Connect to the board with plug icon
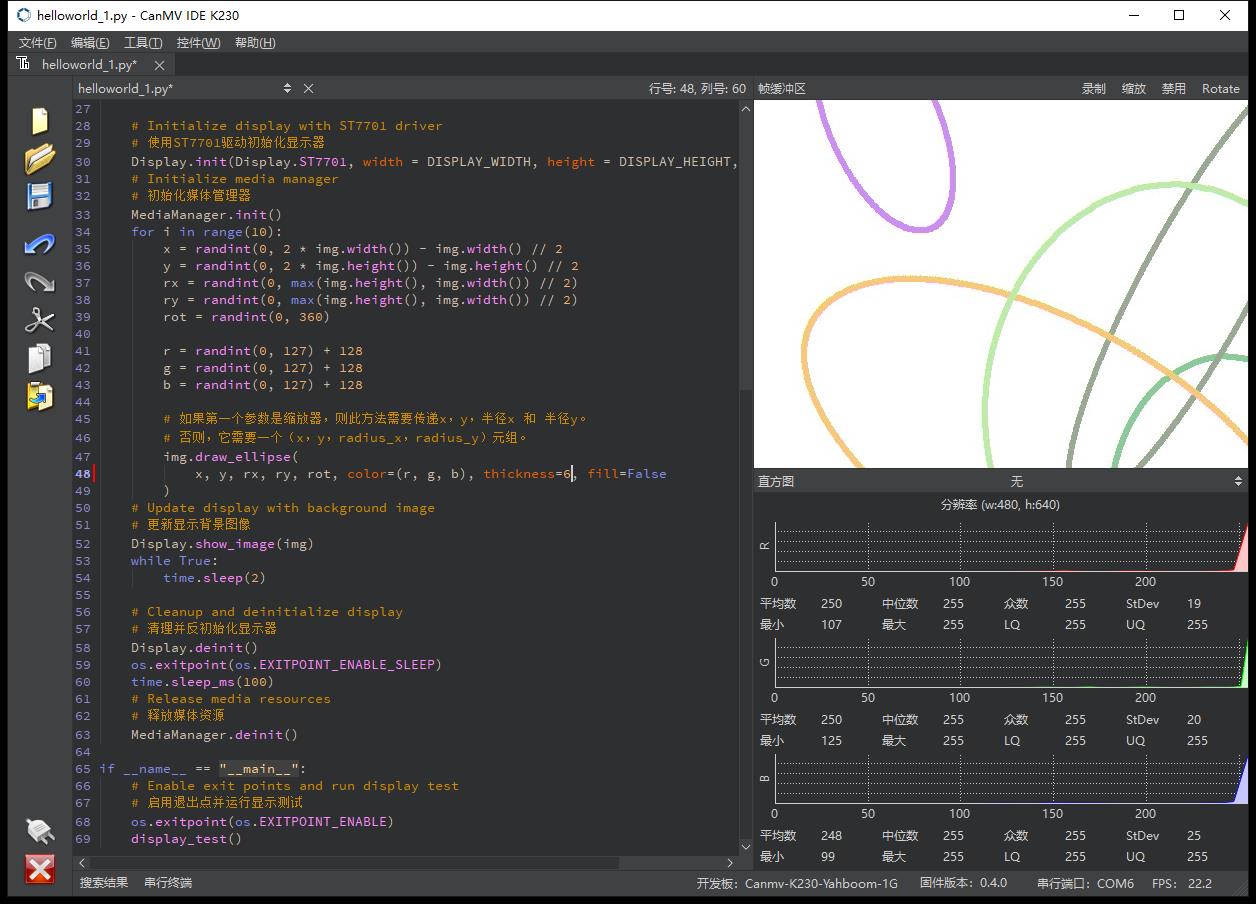Image resolution: width=1256 pixels, height=904 pixels. click(39, 830)
